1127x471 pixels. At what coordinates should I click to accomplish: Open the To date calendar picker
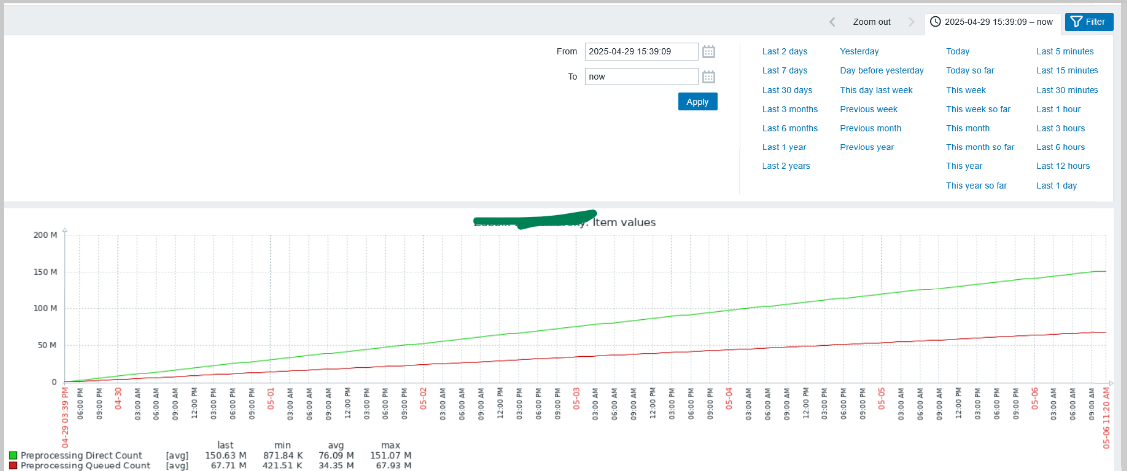[x=708, y=77]
